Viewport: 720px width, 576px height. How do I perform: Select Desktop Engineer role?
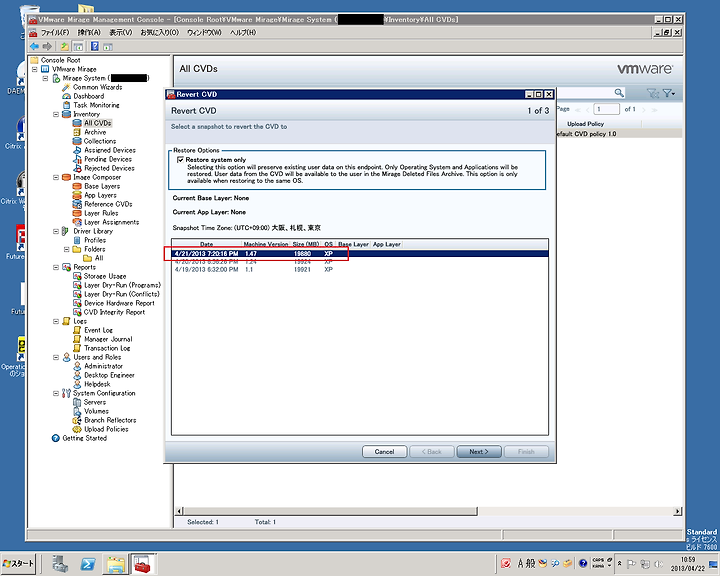tap(109, 375)
